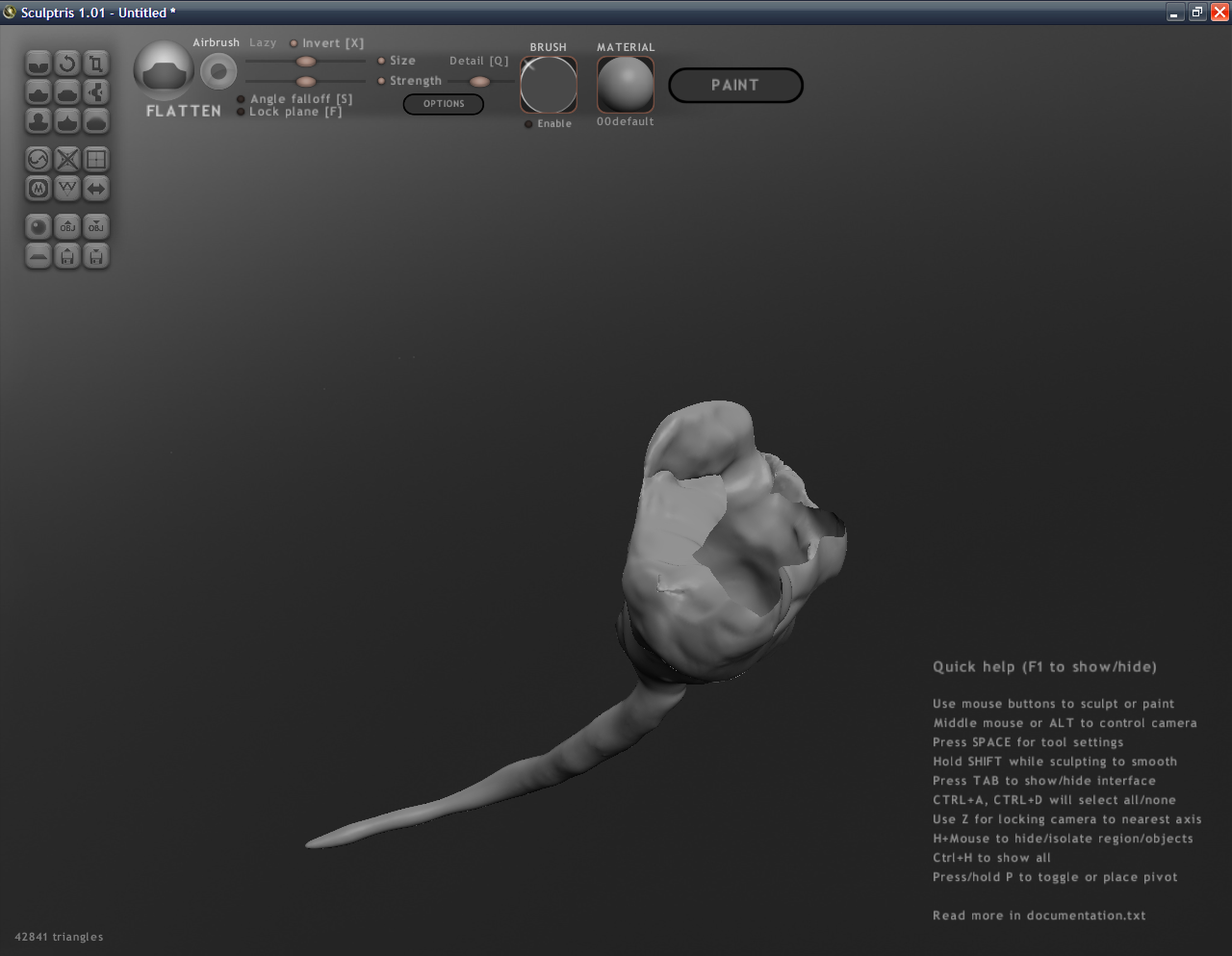Create a new sphere with the sphere icon
The image size is (1232, 956).
click(38, 226)
